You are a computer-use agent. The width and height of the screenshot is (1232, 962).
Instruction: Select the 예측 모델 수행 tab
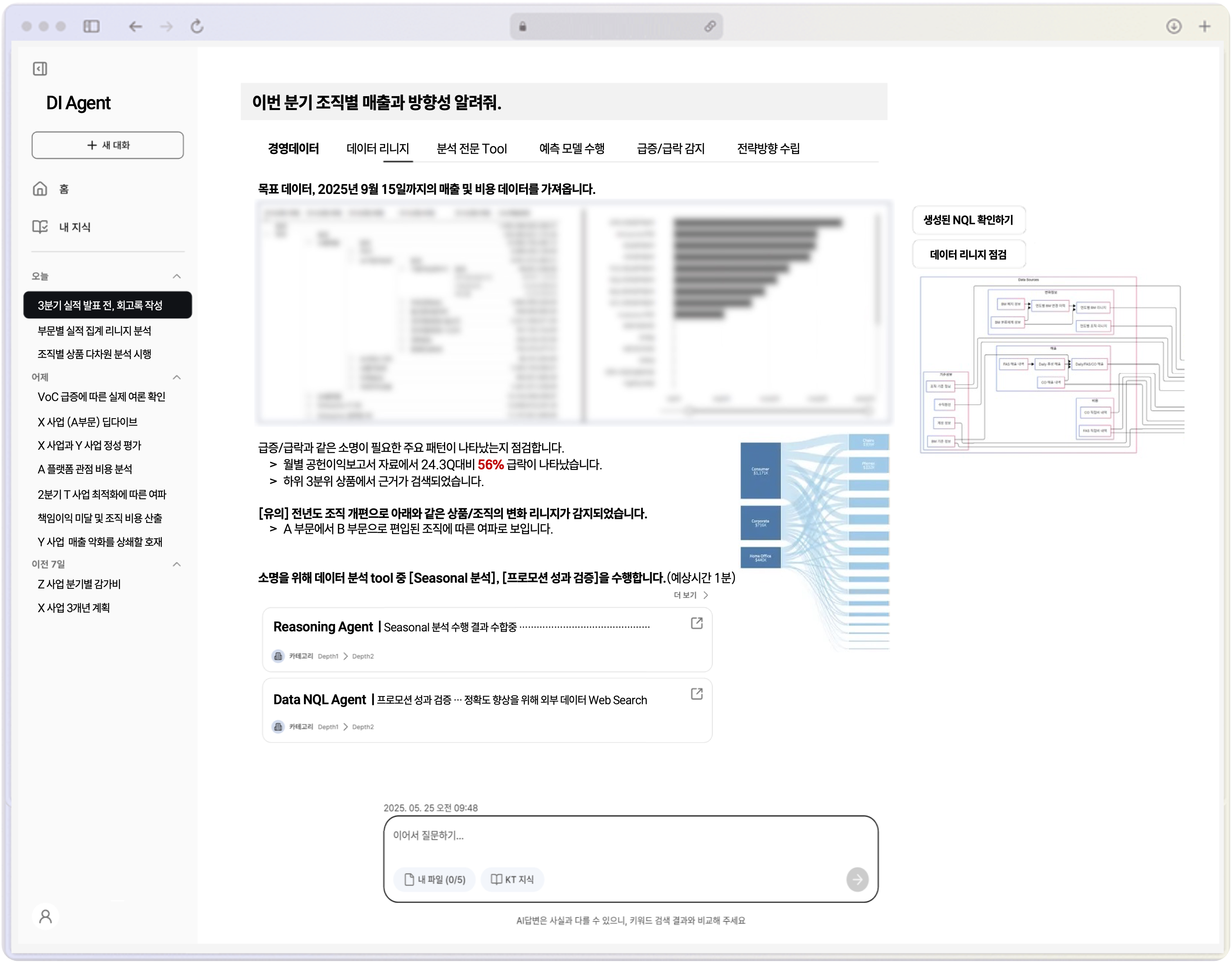pyautogui.click(x=572, y=149)
